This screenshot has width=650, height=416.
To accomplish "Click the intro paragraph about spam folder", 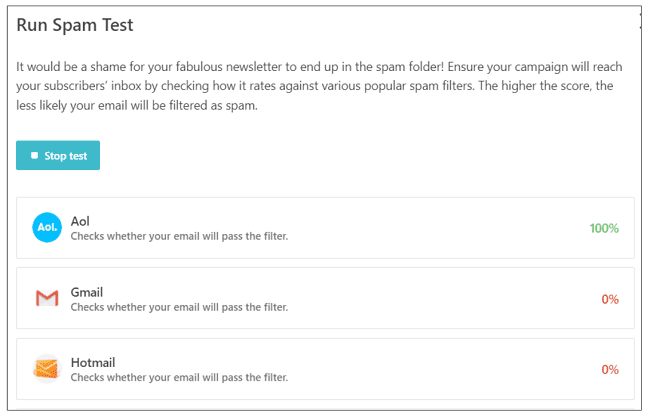I will coord(320,86).
